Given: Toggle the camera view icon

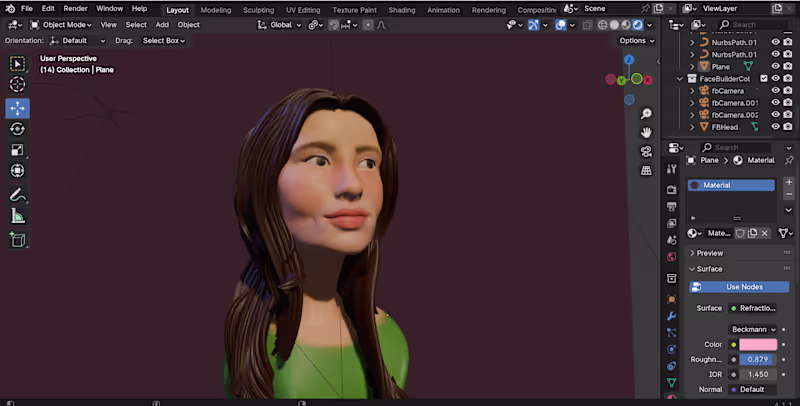Looking at the screenshot, I should 646,151.
